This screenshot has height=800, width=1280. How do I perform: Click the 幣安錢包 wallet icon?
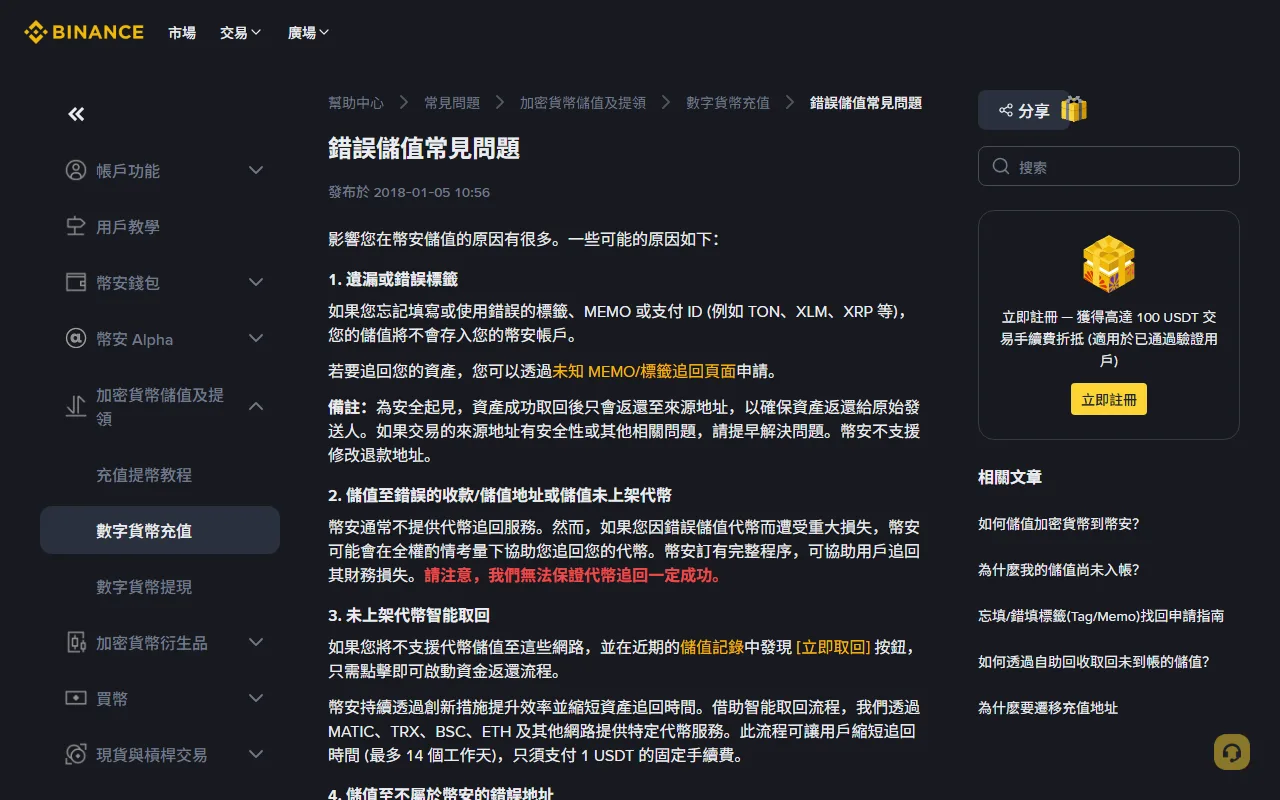pos(75,282)
